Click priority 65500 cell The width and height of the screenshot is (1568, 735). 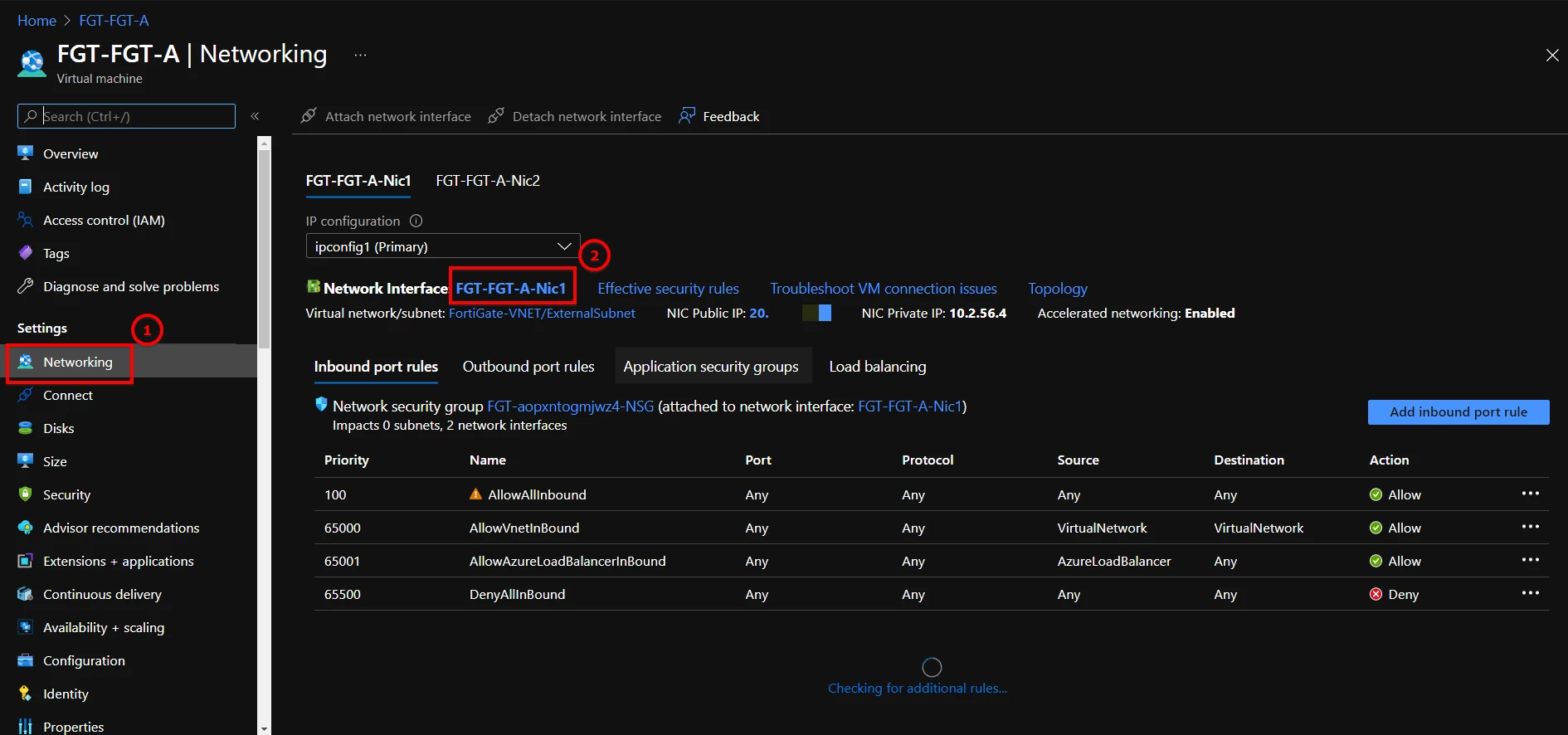coord(343,595)
